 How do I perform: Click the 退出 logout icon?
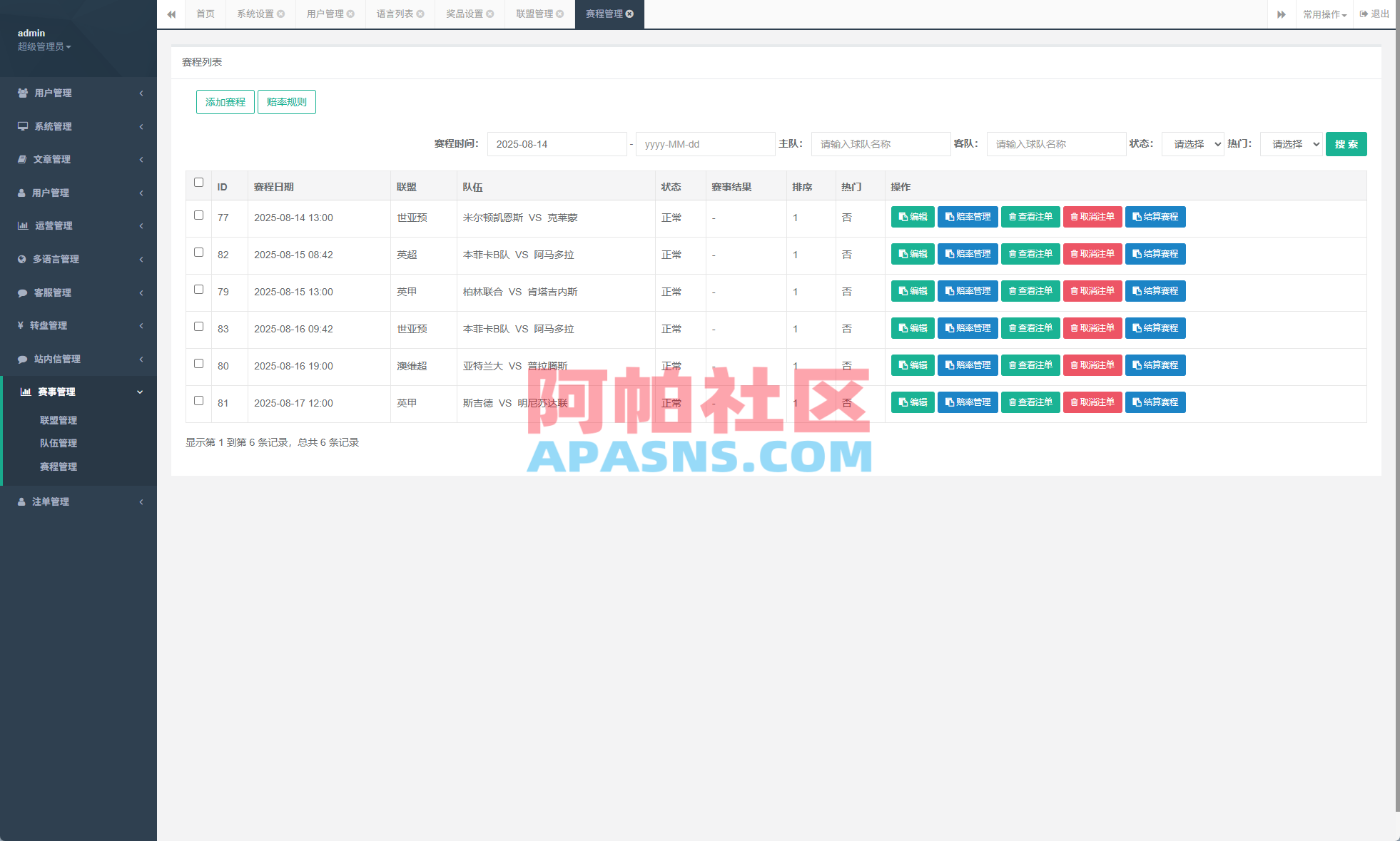[x=1374, y=13]
